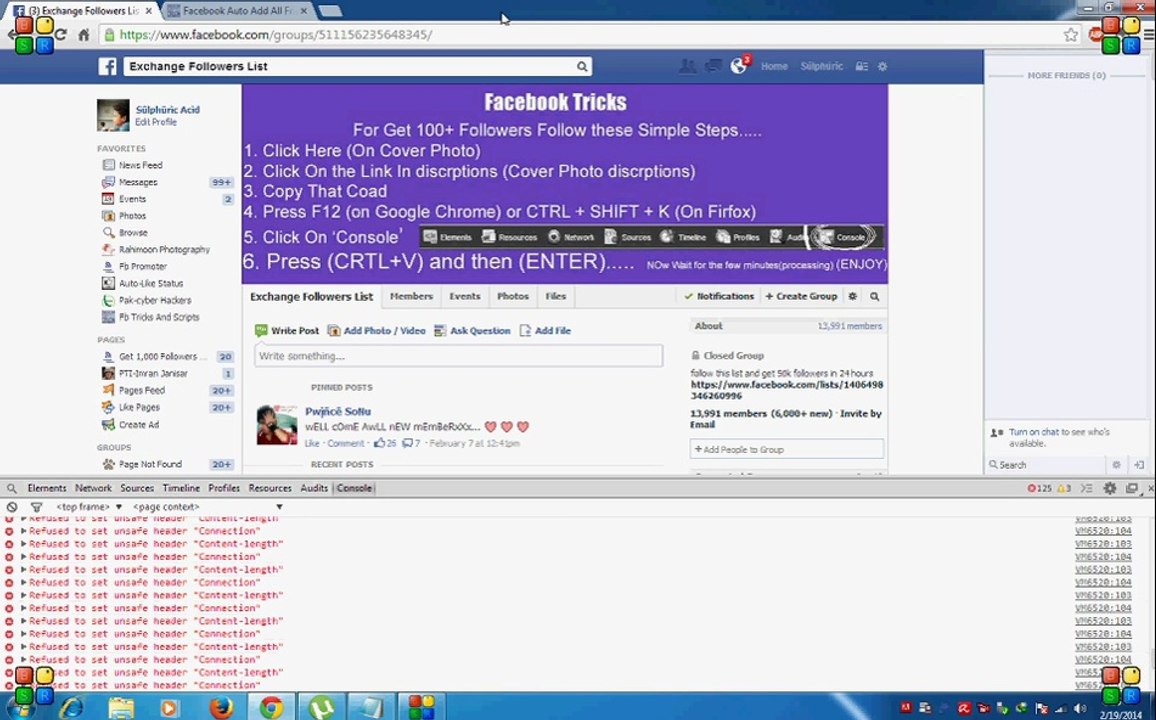Image resolution: width=1156 pixels, height=720 pixels.
Task: Click Edit Profile link
Action: 156,122
